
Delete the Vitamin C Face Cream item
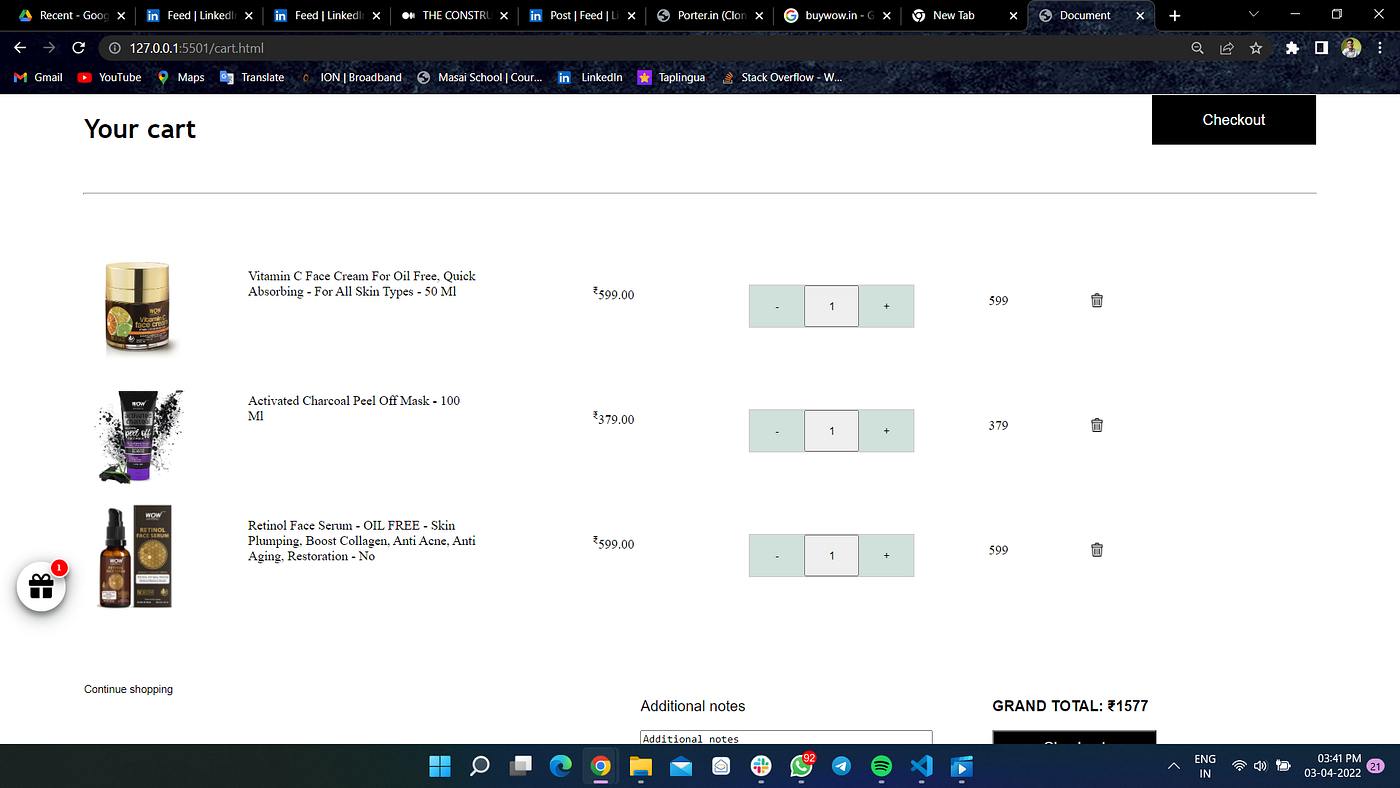pyautogui.click(x=1096, y=300)
